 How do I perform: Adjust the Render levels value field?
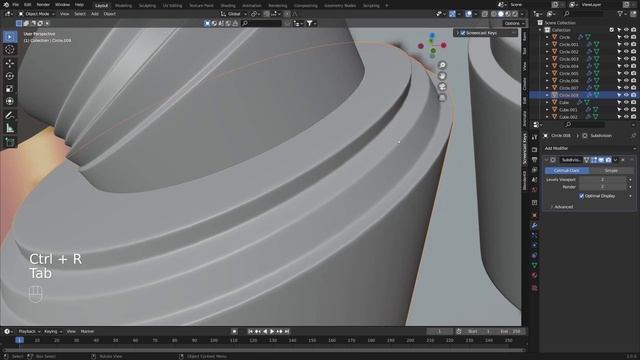tap(602, 187)
